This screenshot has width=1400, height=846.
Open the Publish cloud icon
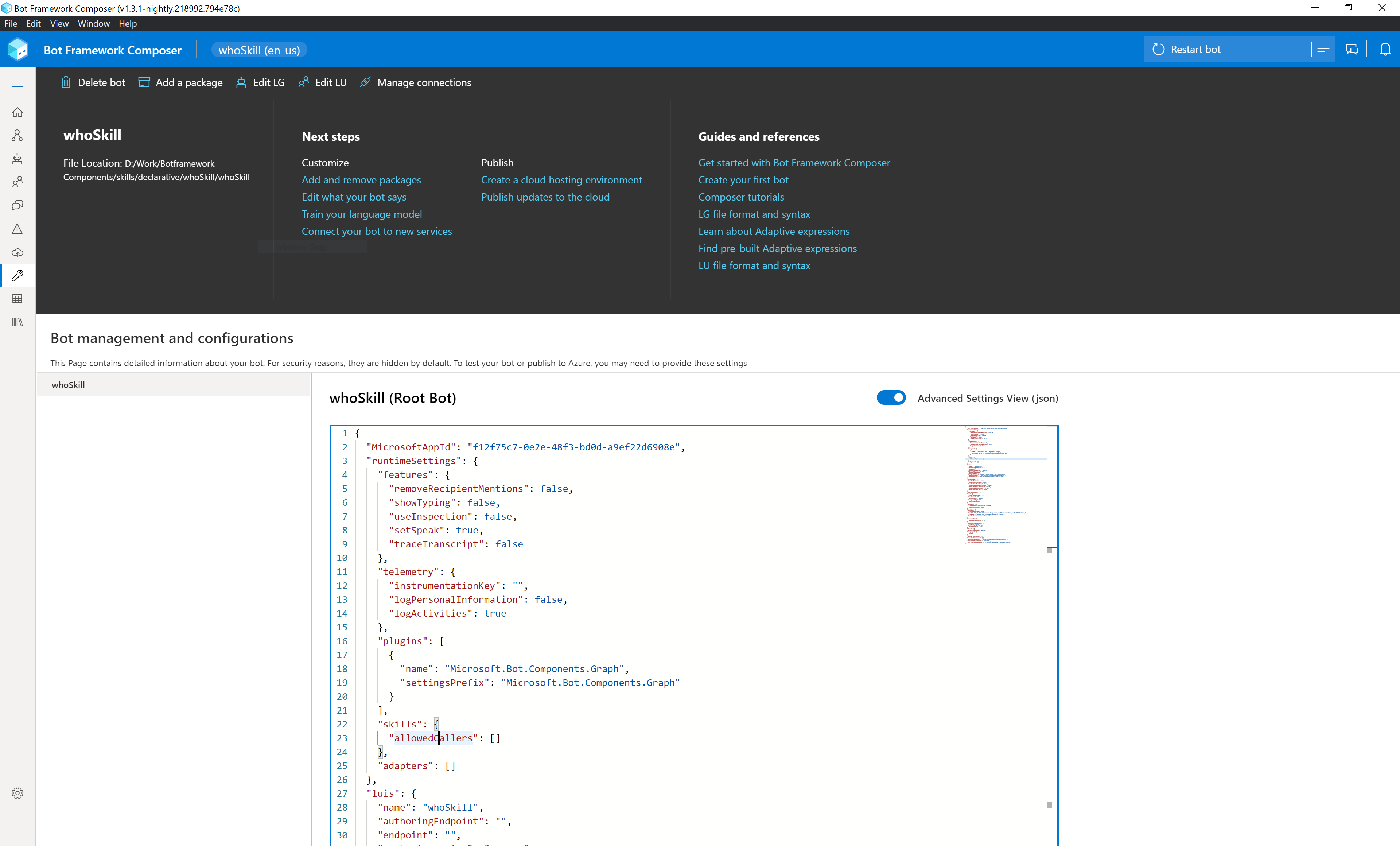click(x=17, y=253)
